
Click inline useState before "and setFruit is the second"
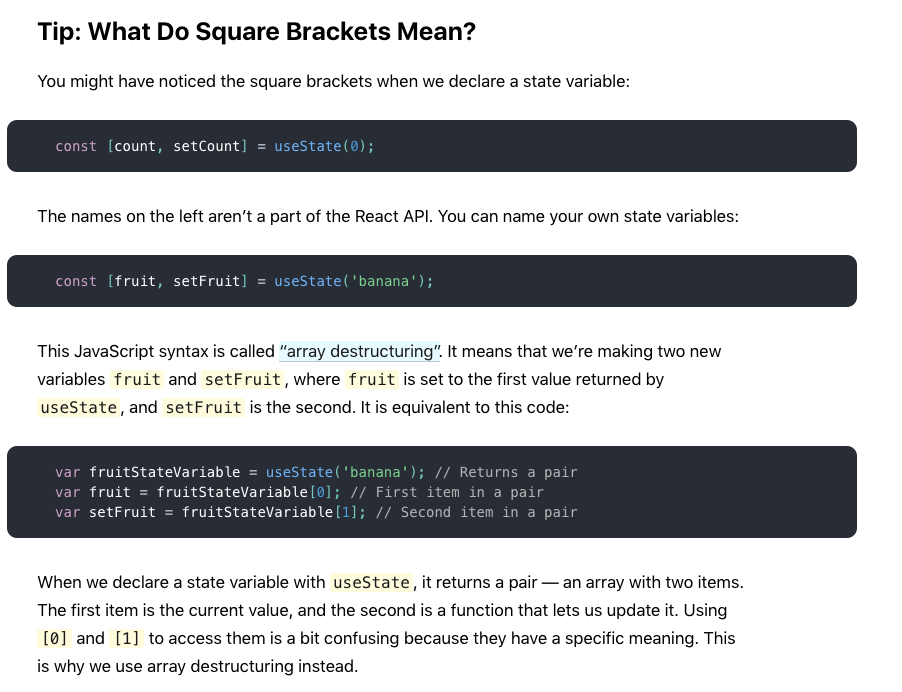coord(79,408)
